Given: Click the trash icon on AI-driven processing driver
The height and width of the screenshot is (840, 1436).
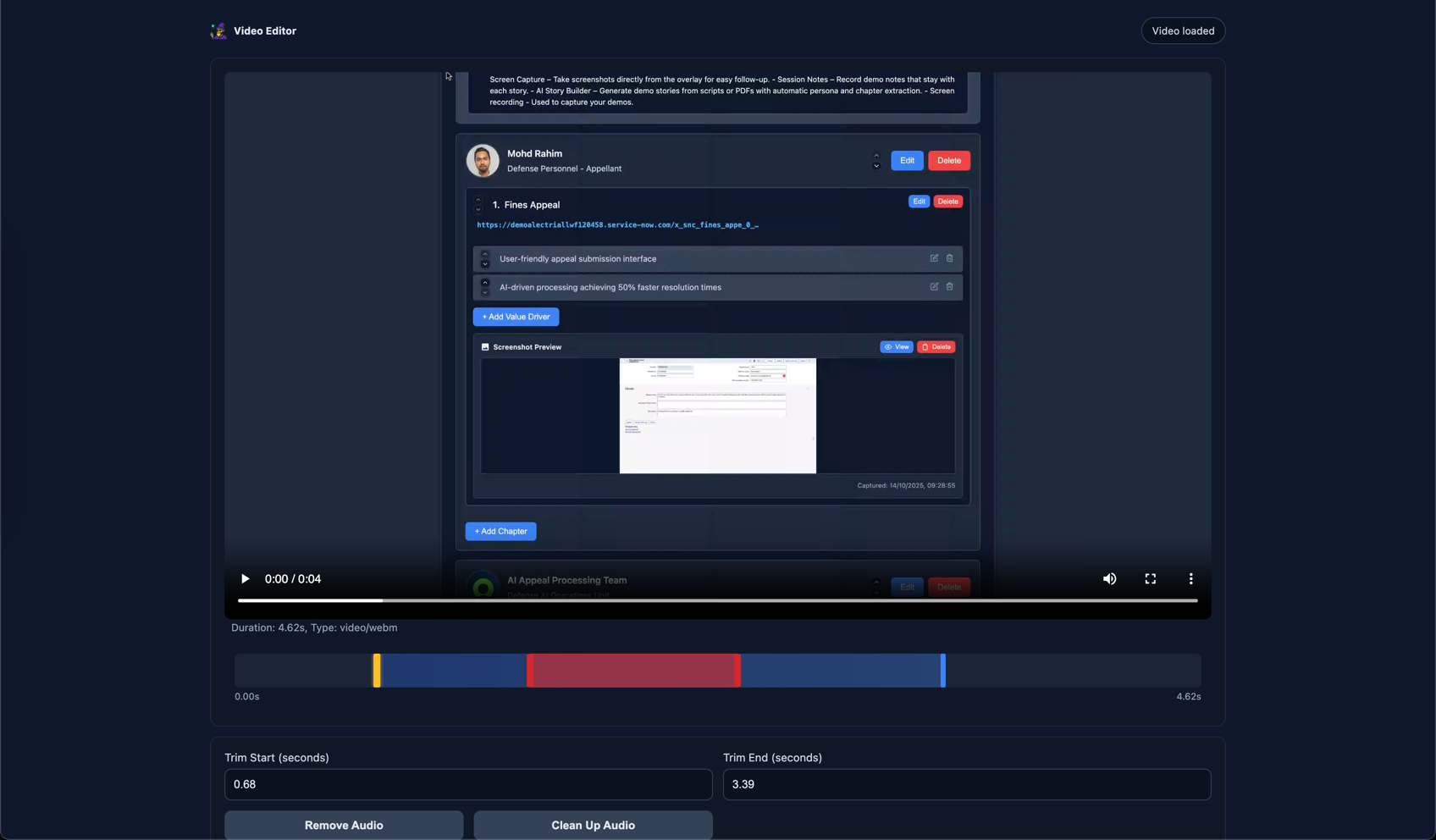Looking at the screenshot, I should tap(950, 287).
